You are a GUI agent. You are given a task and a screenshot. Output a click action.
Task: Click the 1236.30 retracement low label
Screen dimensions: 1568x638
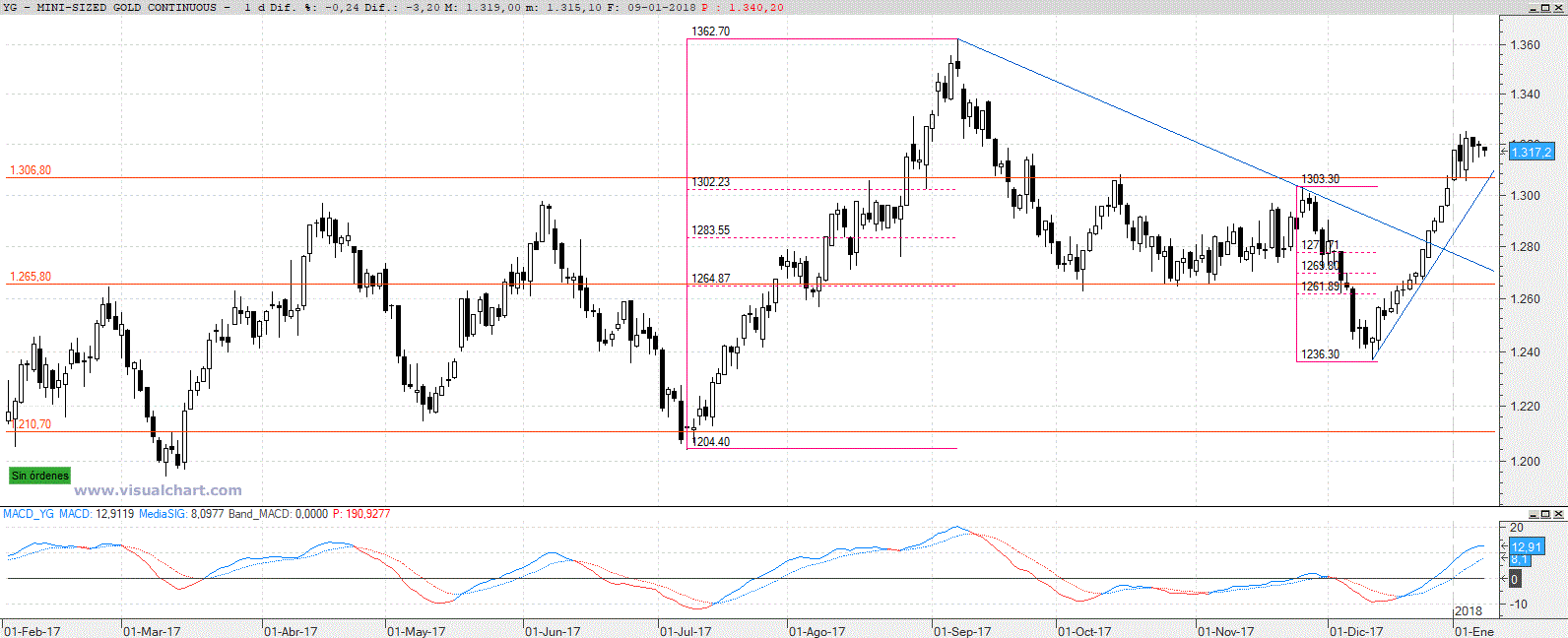[x=1320, y=354]
